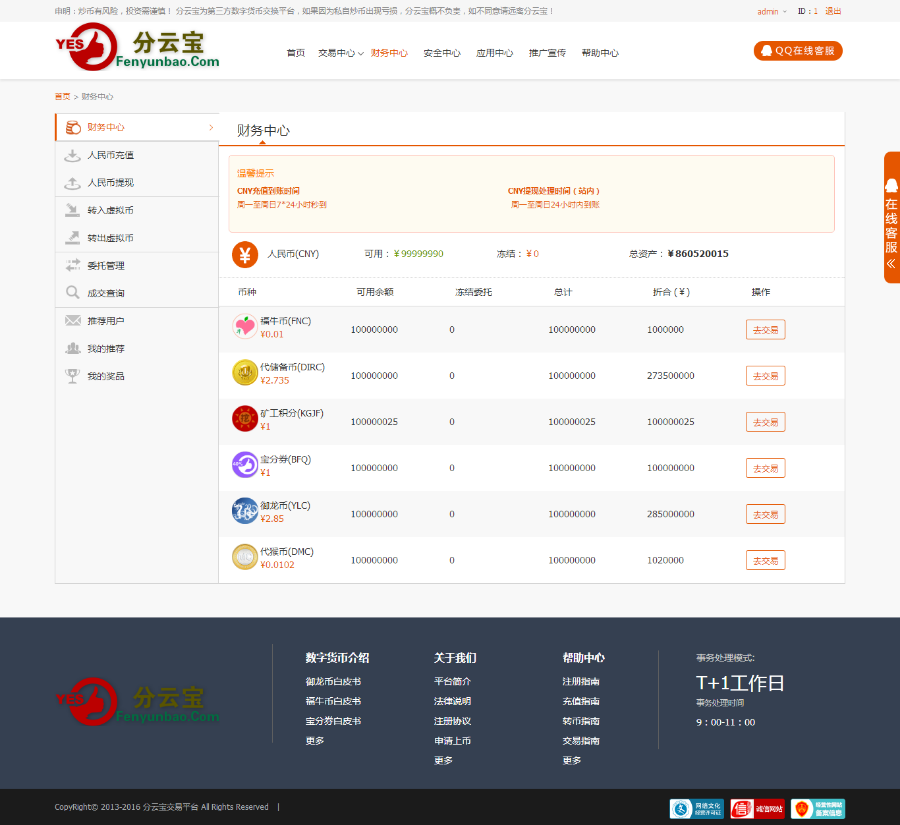
Task: Click 更多 under 数字货币介绍
Action: [315, 741]
